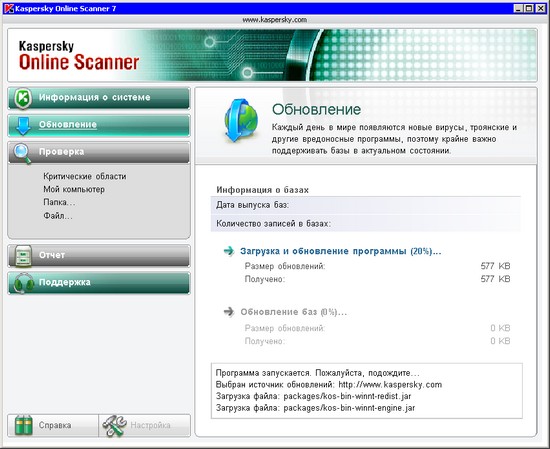Click the globe update icon beside Обновление heading

tap(241, 120)
